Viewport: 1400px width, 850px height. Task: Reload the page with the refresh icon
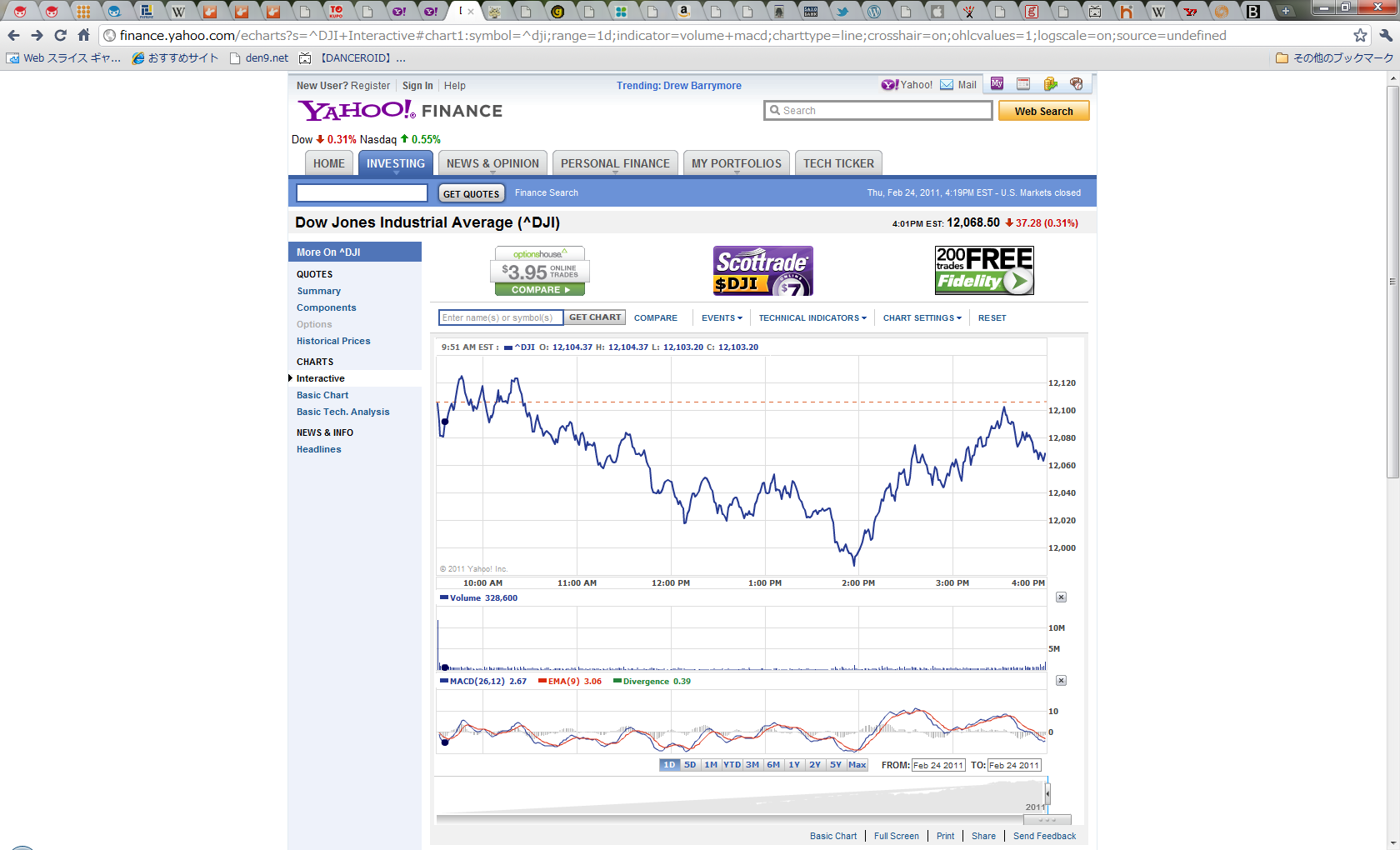click(x=60, y=35)
